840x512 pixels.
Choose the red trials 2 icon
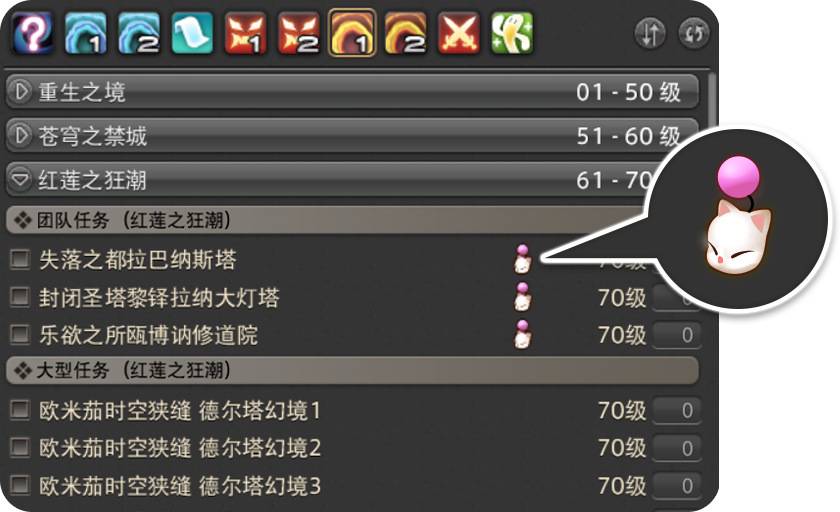pos(299,33)
